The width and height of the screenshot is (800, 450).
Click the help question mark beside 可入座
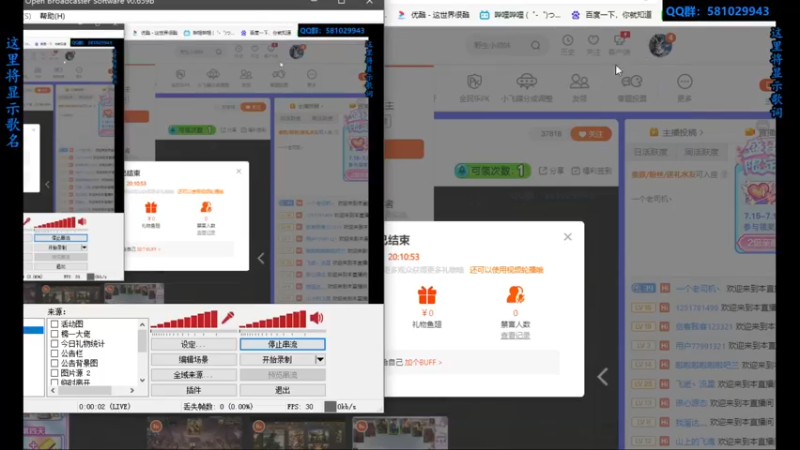coord(723,174)
